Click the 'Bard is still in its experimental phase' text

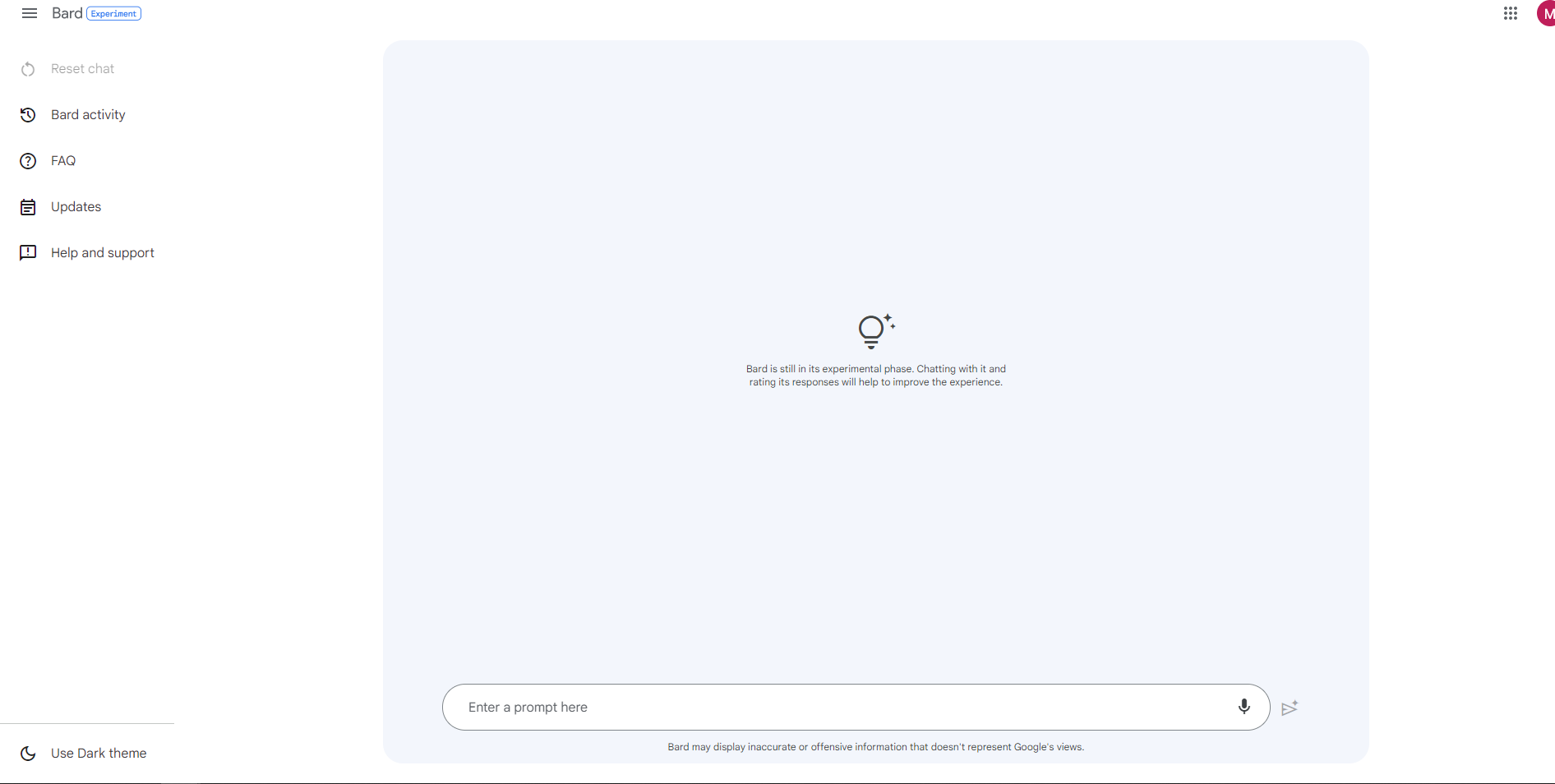click(x=876, y=376)
